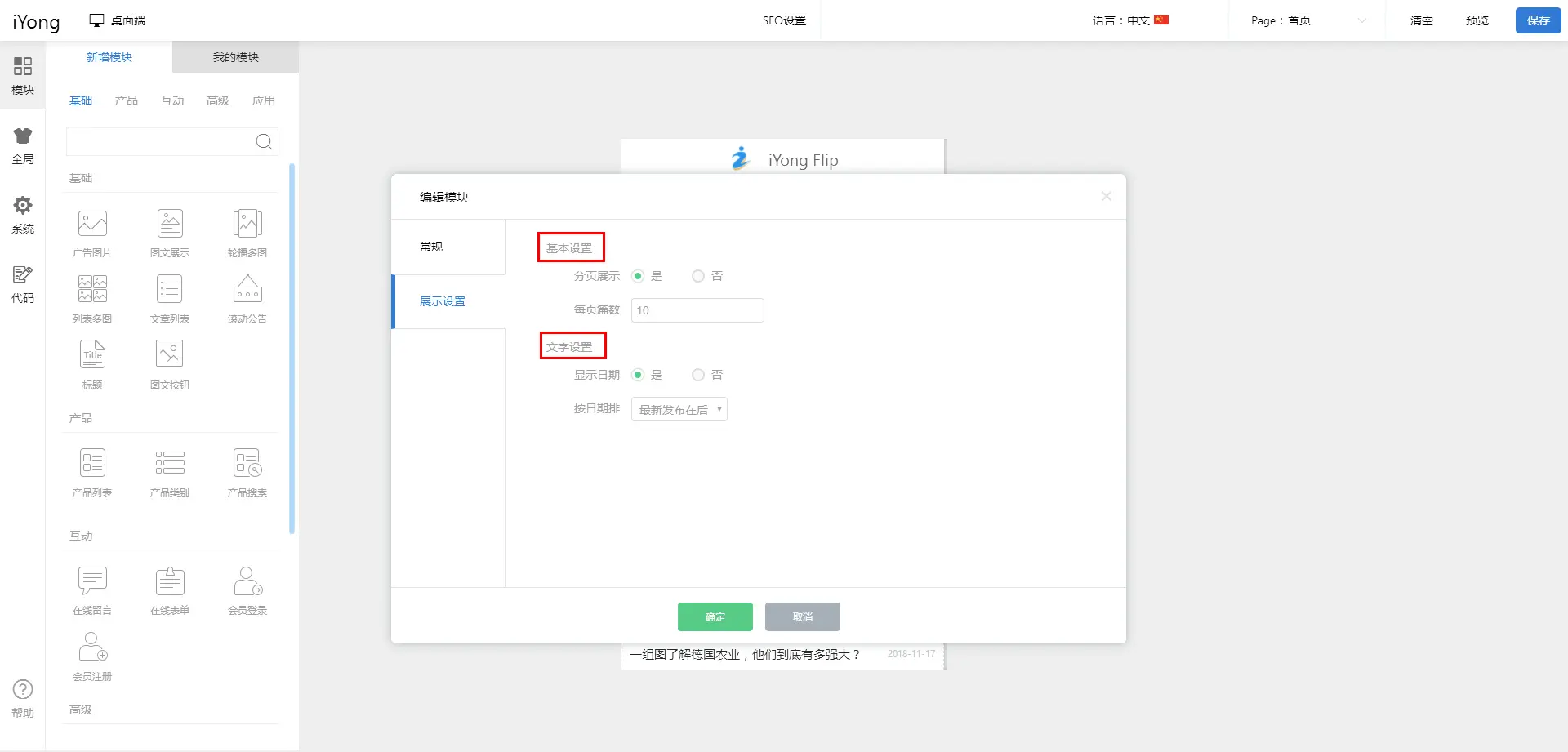Set 分页展示 to 否
The image size is (1568, 752).
[x=698, y=277]
